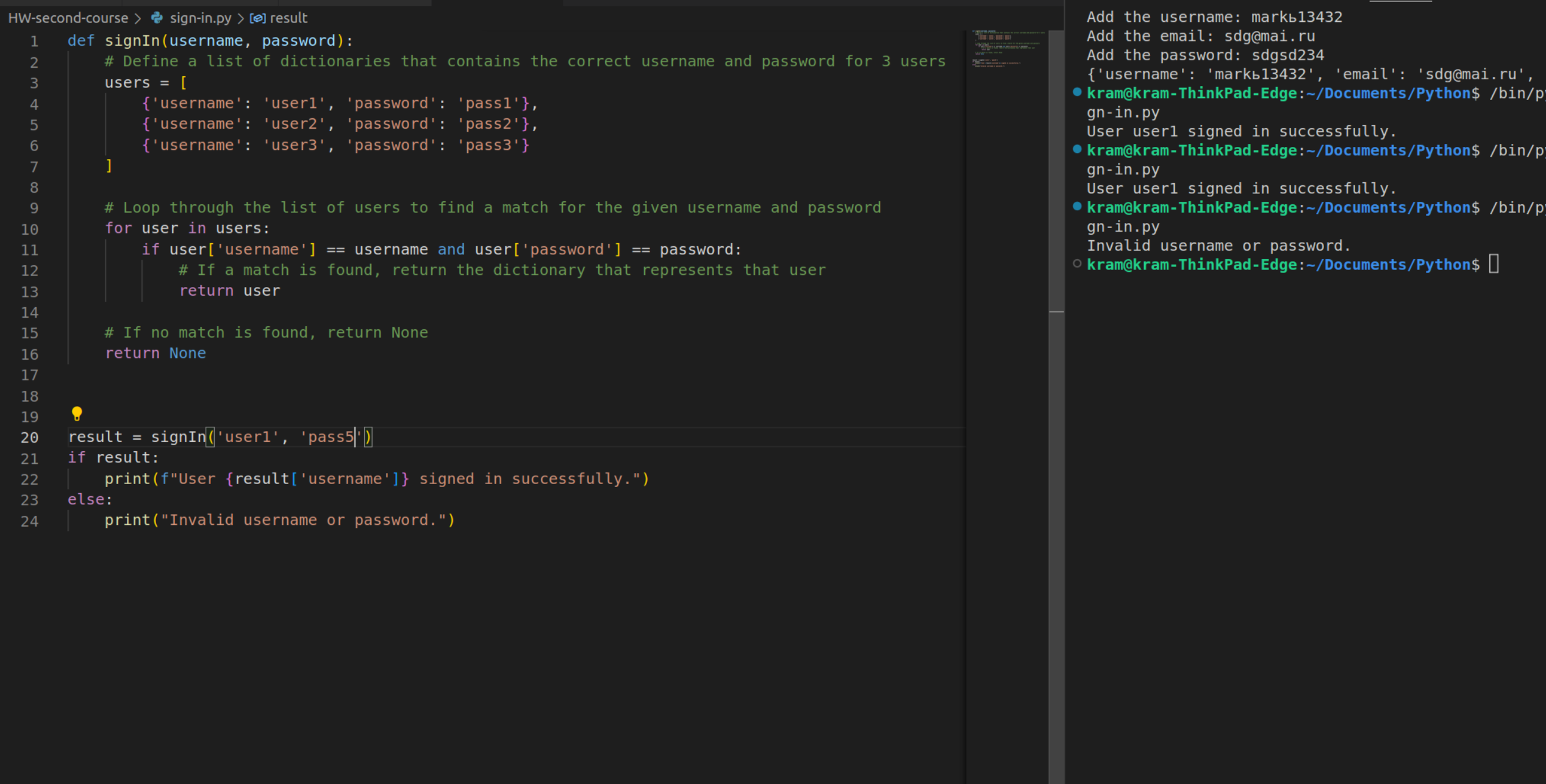Click the lightbulb quick-fix icon beside line 19
The width and height of the screenshot is (1546, 784).
tap(77, 413)
